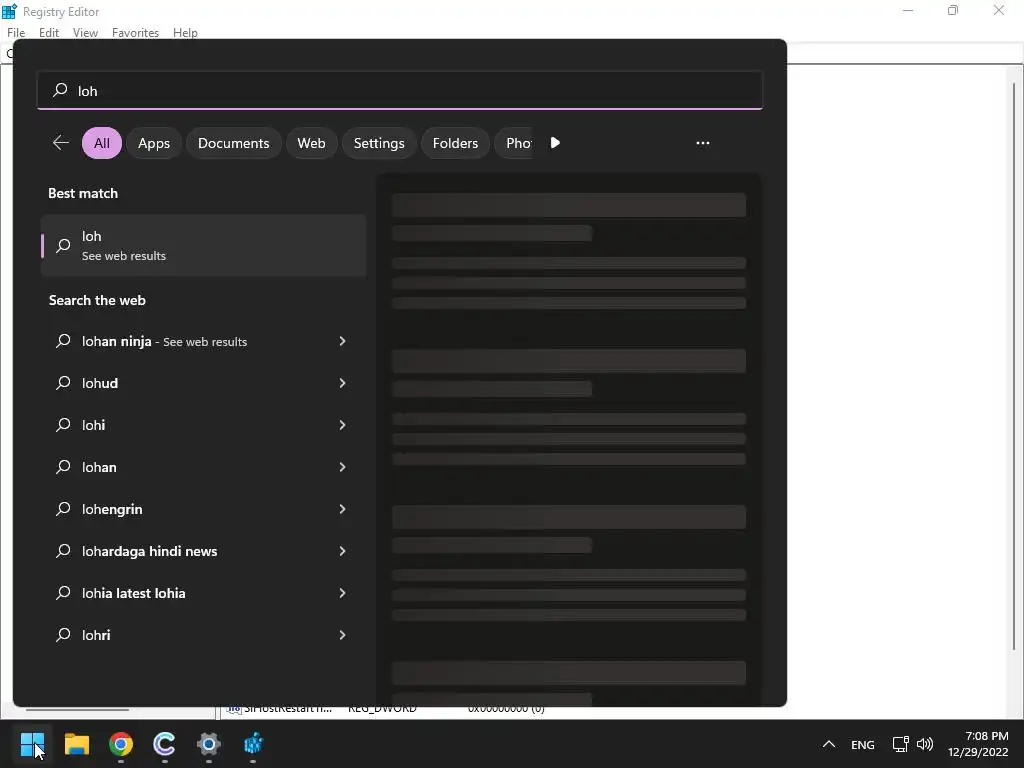Open the best match loh web result

204,246
